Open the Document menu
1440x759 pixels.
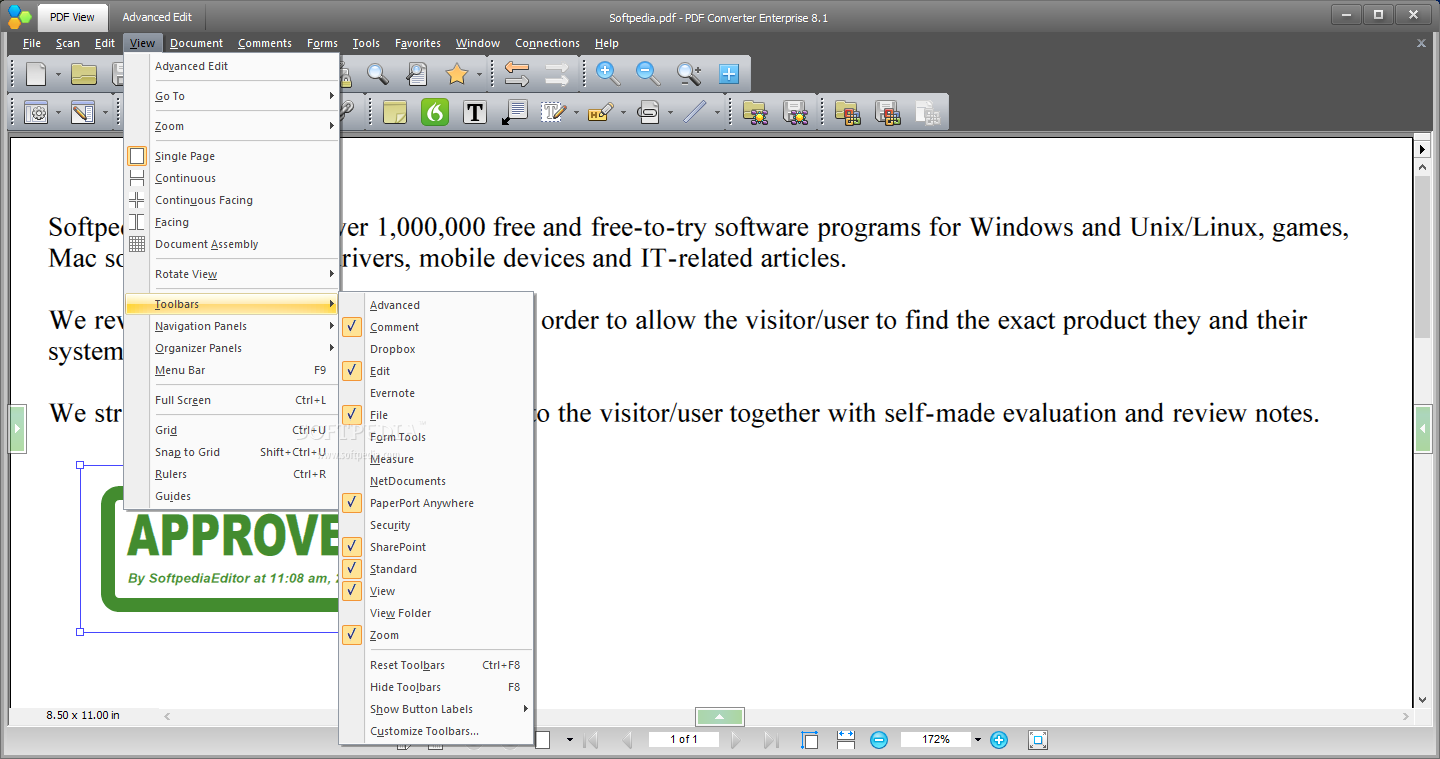click(196, 43)
